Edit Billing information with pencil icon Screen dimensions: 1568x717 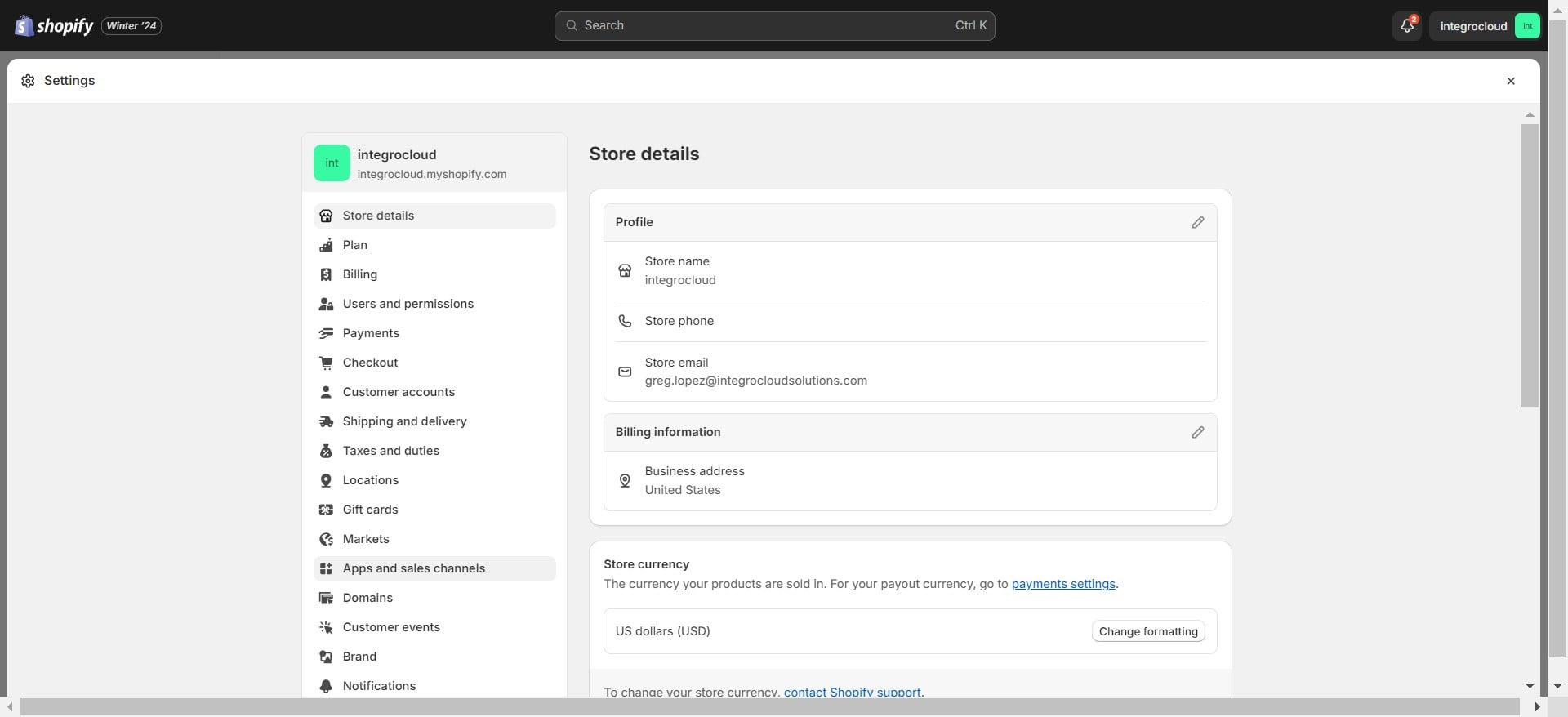pyautogui.click(x=1197, y=433)
